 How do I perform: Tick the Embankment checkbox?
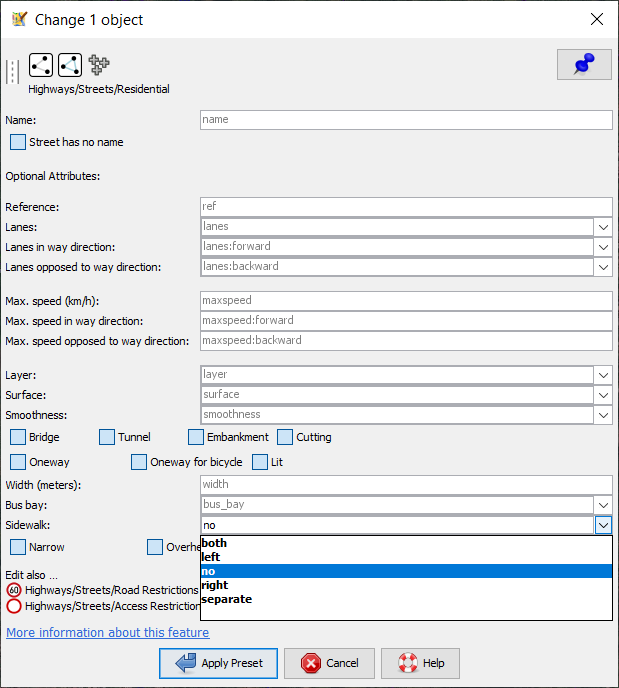(x=196, y=437)
